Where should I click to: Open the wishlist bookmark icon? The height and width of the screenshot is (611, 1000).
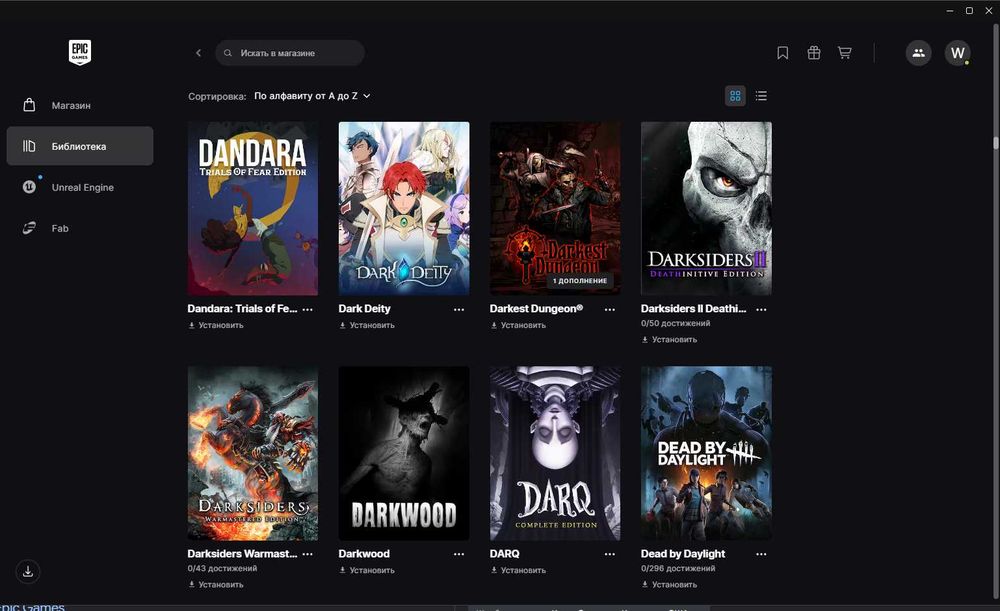783,53
